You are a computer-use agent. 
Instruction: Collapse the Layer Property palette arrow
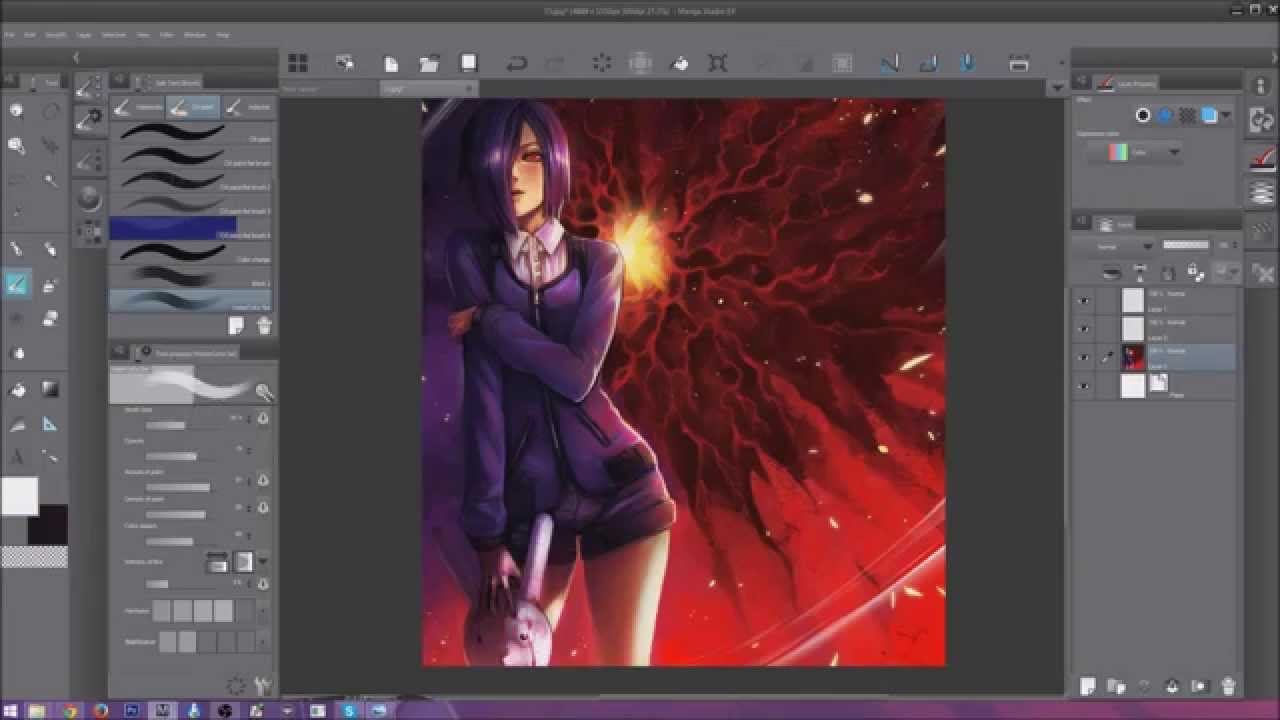pos(1081,82)
